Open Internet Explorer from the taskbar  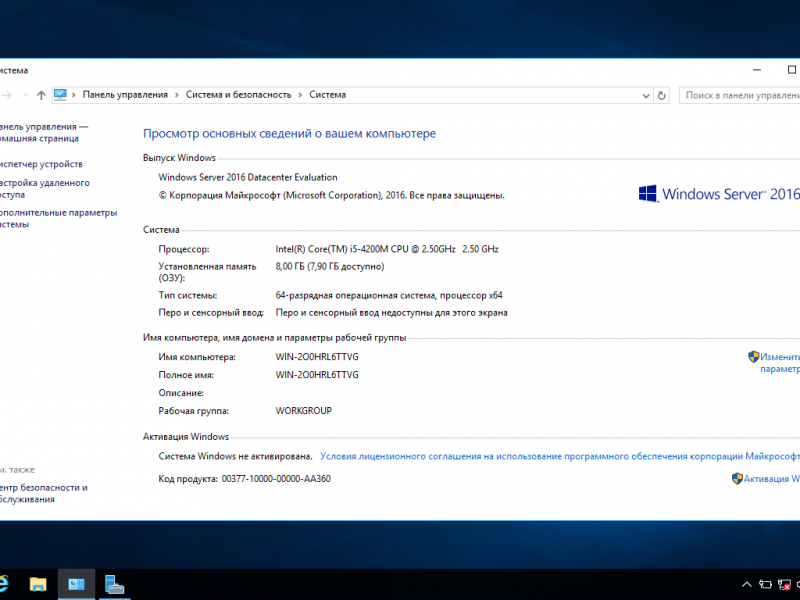tap(3, 584)
